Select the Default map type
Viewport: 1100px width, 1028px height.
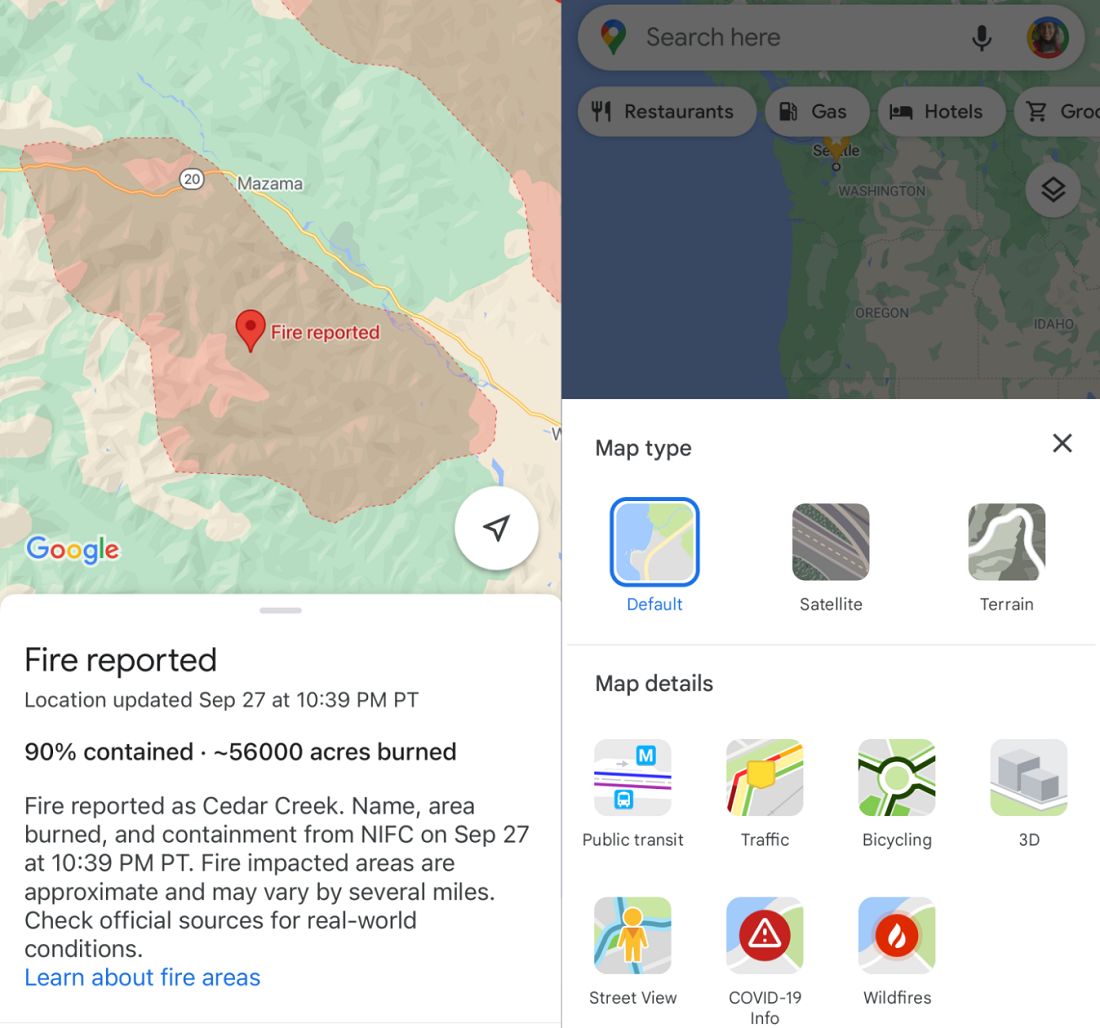pos(655,542)
